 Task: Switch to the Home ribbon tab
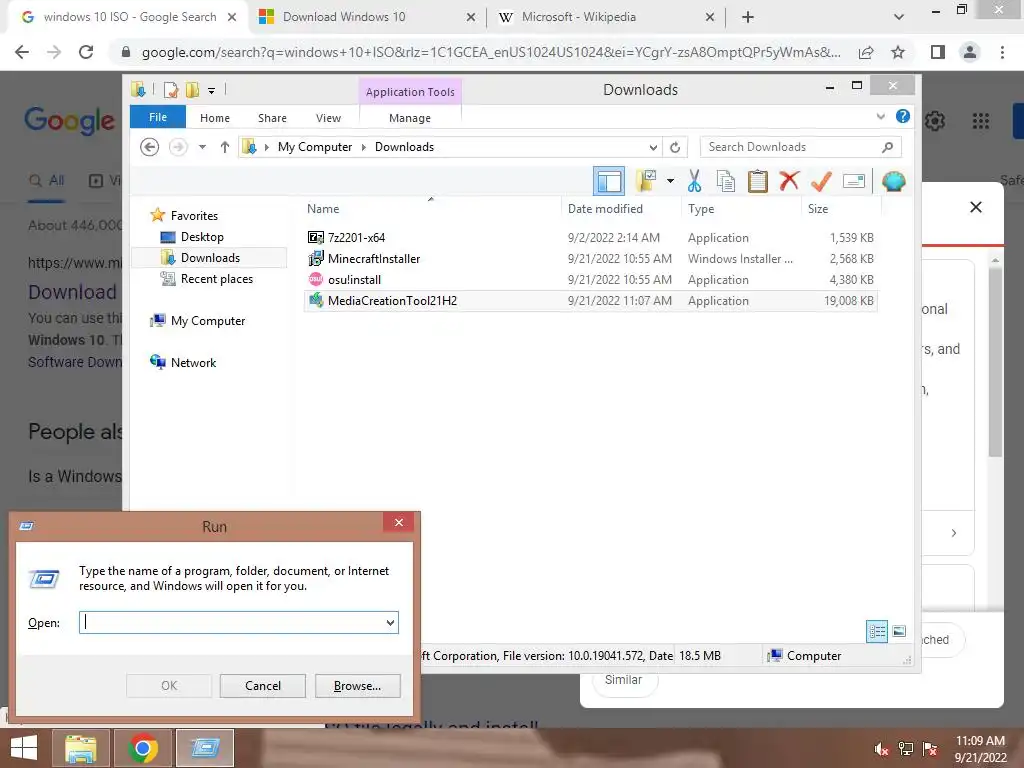point(215,118)
